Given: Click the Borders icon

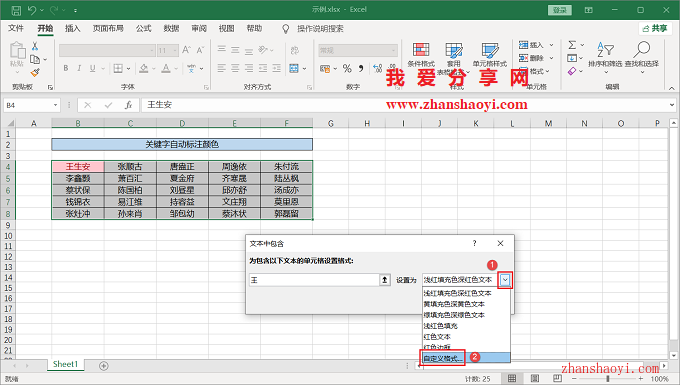Looking at the screenshot, I should [x=118, y=68].
